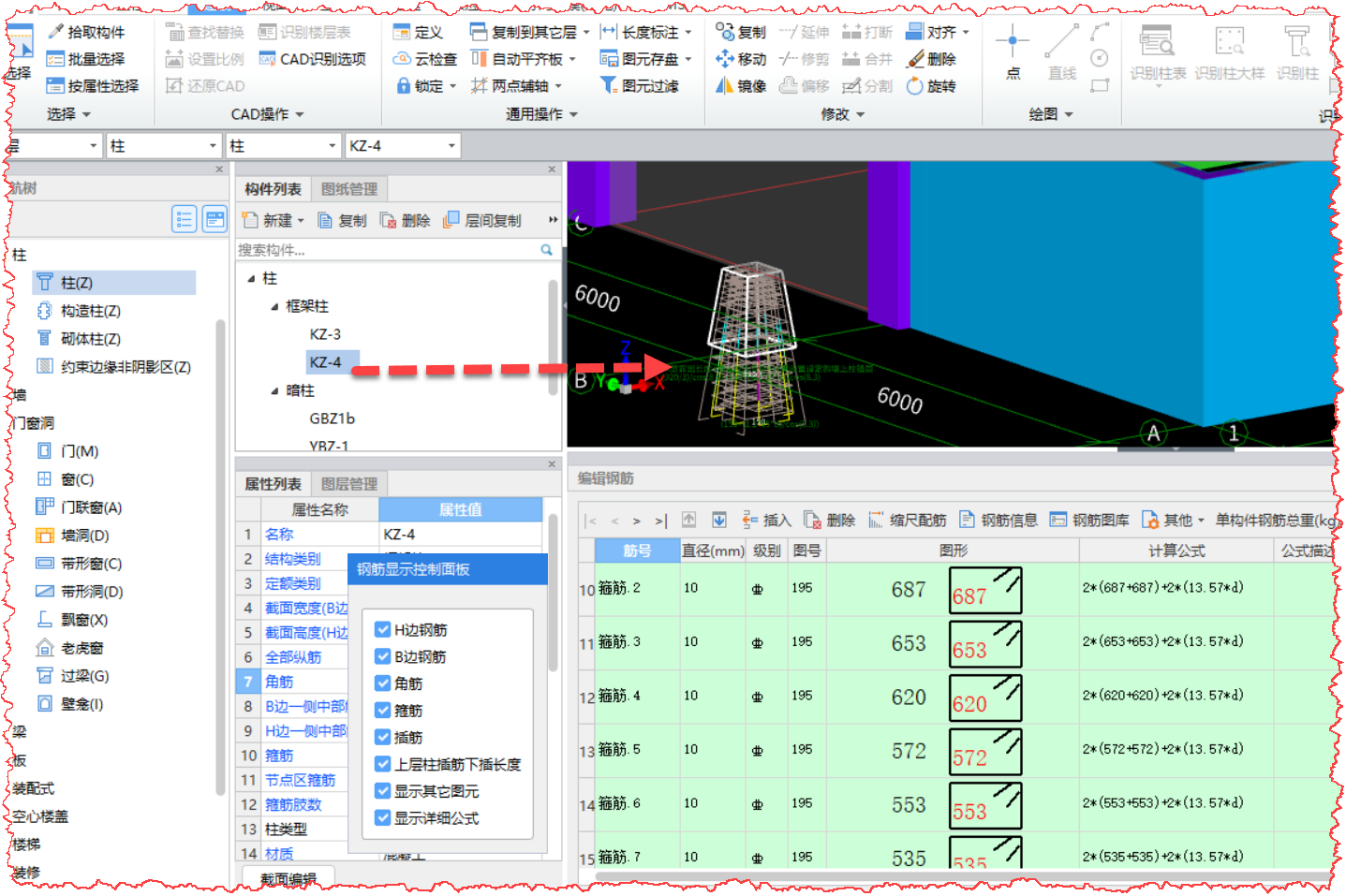
Task: Click 复制 button in component list toolbar
Action: pos(343,221)
